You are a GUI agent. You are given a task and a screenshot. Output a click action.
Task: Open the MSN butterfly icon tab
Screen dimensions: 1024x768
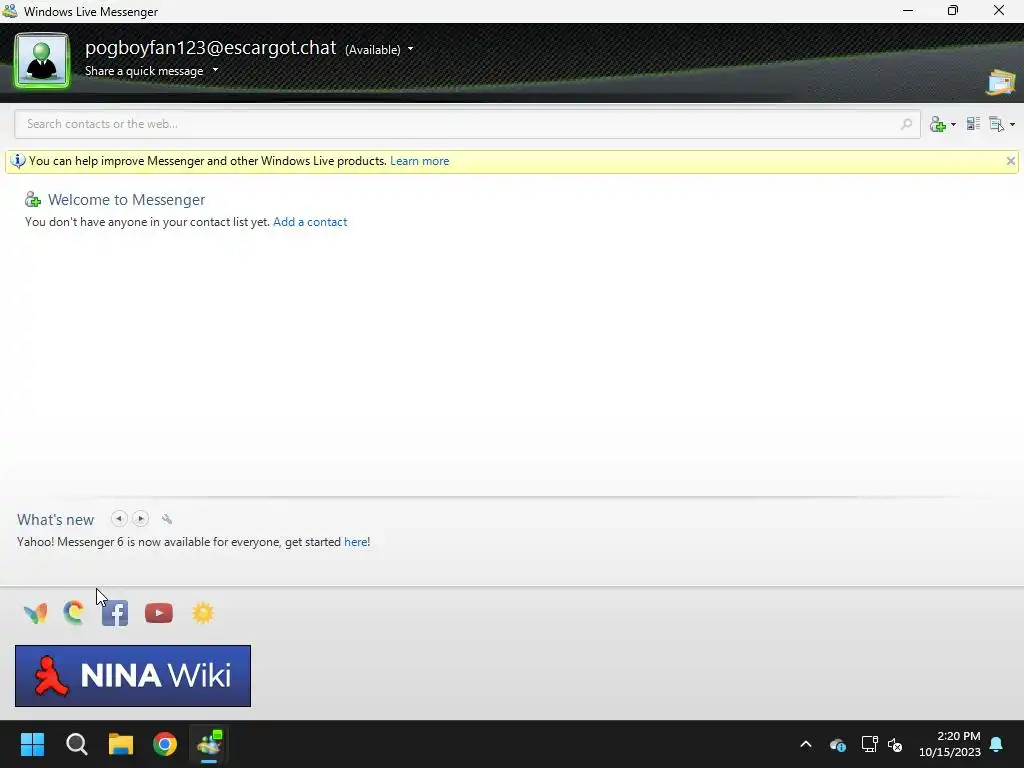tap(35, 613)
